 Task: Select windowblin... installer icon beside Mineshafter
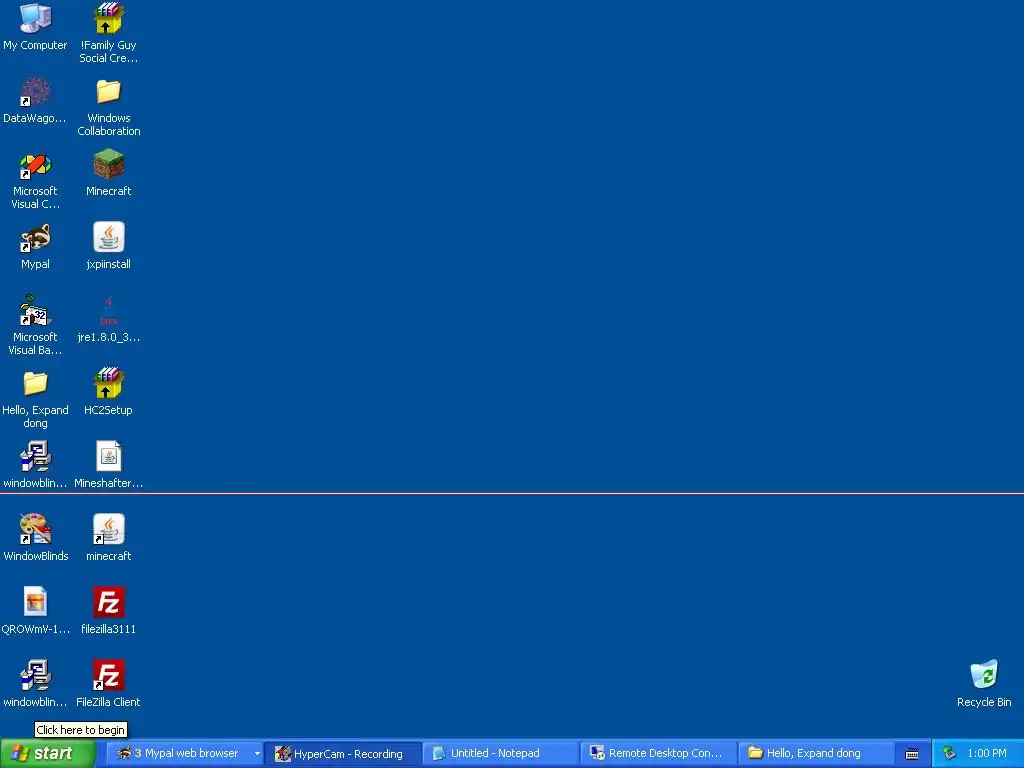[35, 456]
